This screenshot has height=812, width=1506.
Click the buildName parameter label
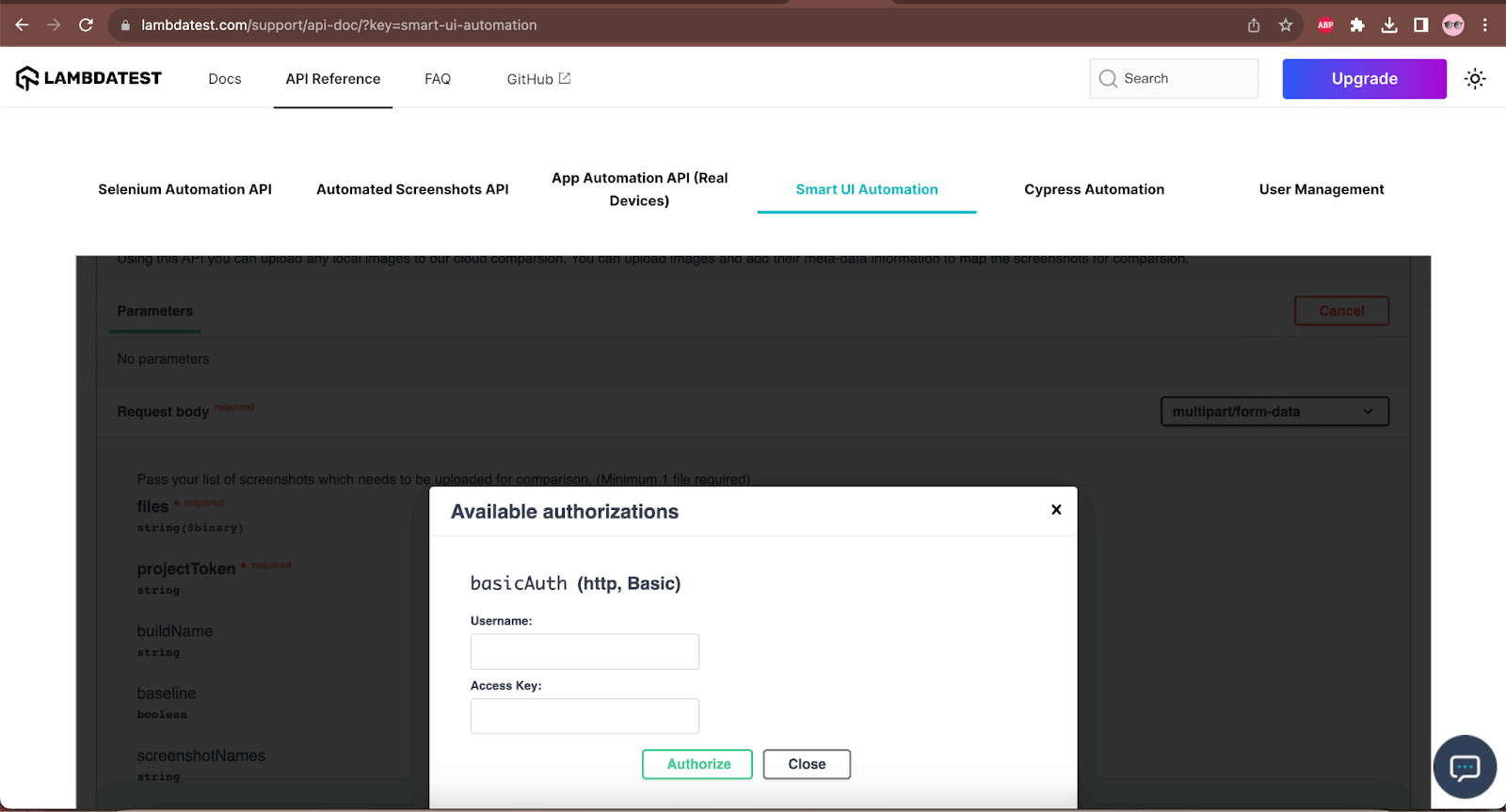[175, 631]
